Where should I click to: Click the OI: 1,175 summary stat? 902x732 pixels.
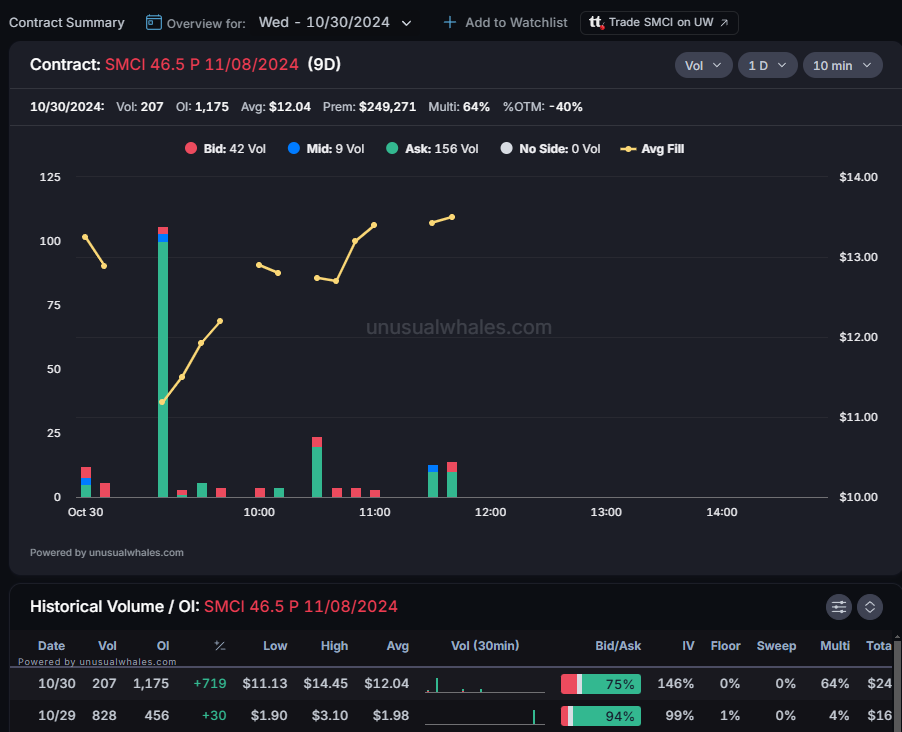(202, 107)
